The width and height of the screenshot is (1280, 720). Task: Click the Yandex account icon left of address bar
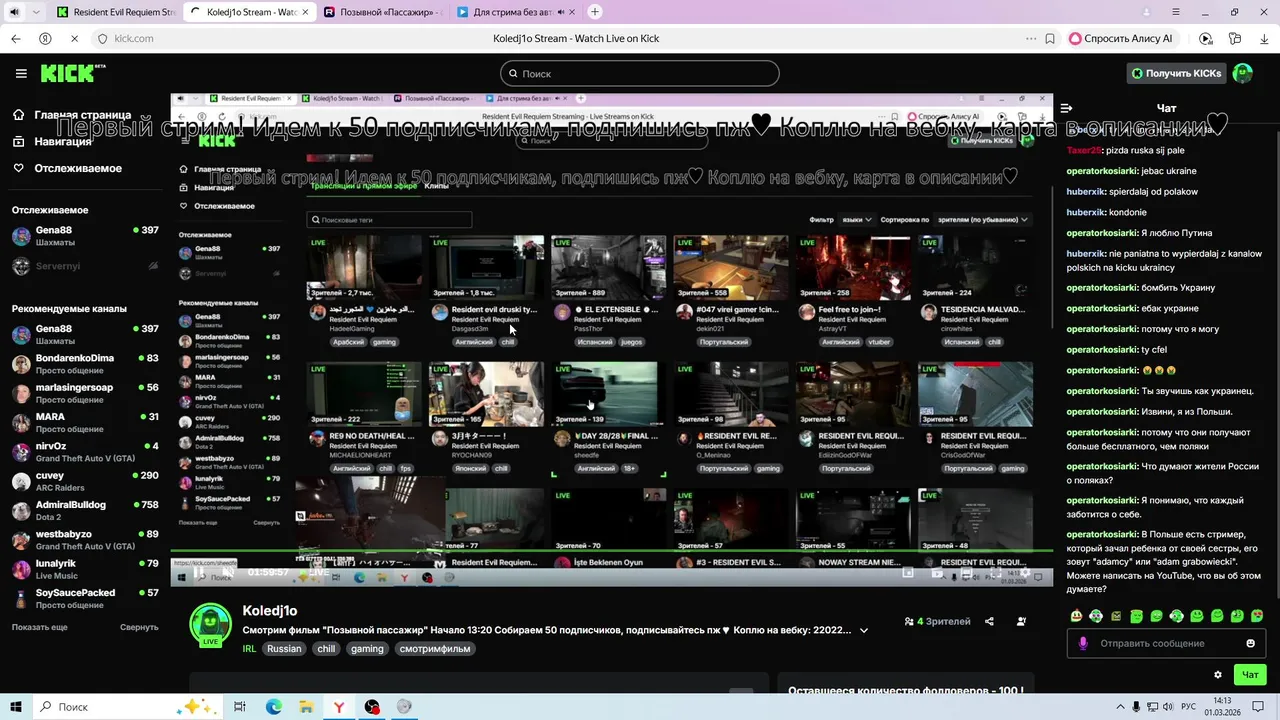point(45,38)
